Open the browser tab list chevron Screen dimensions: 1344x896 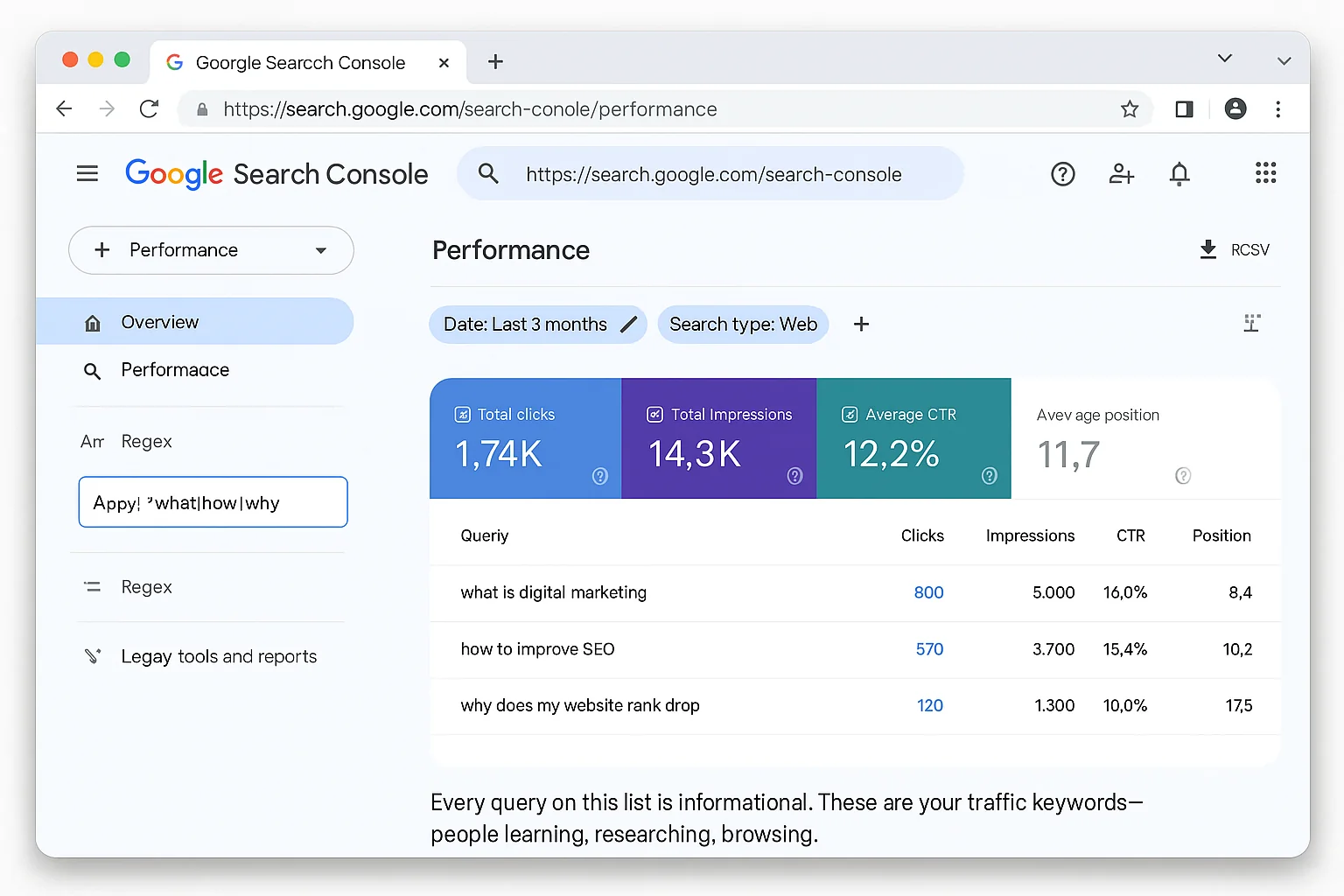click(1225, 59)
